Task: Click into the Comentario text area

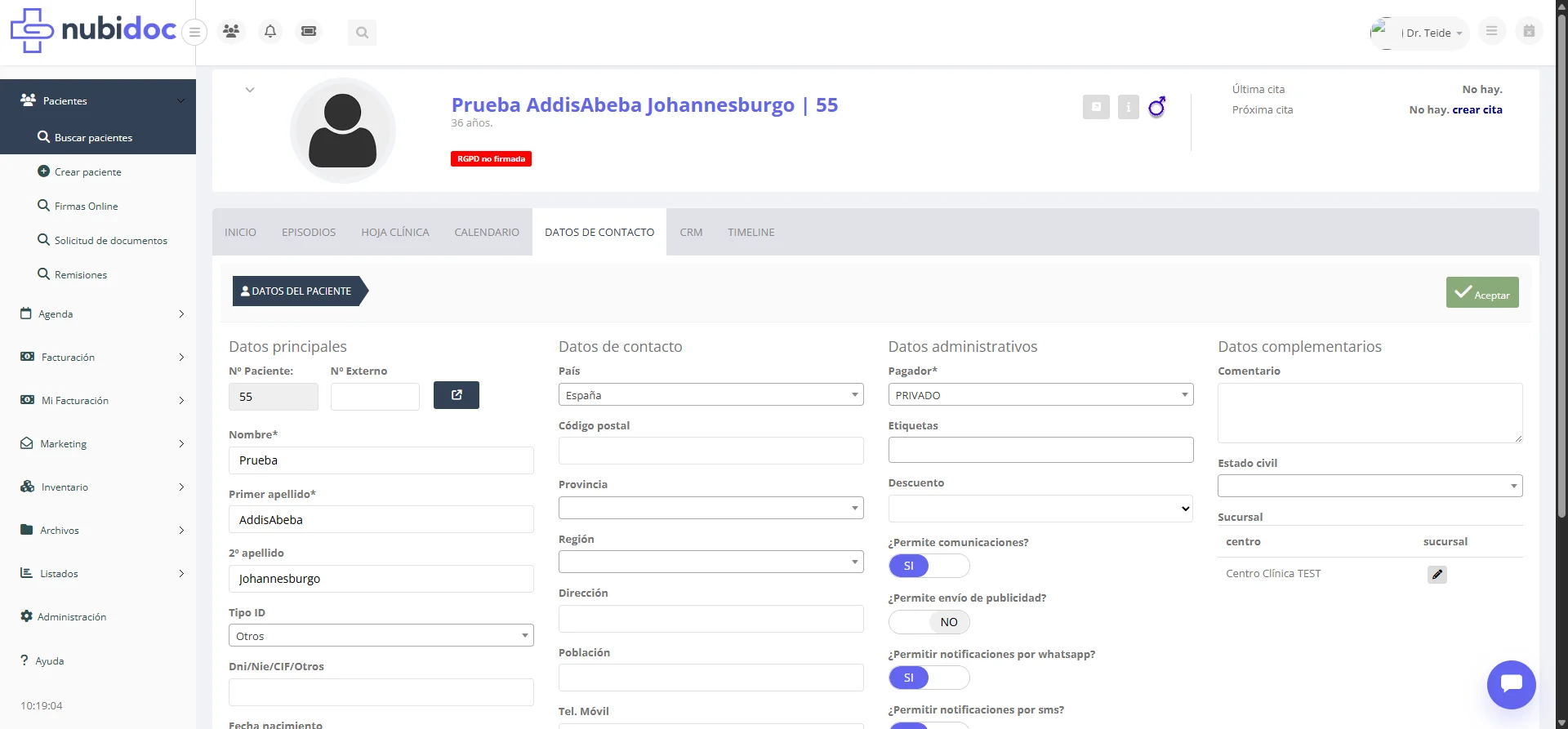Action: 1370,413
